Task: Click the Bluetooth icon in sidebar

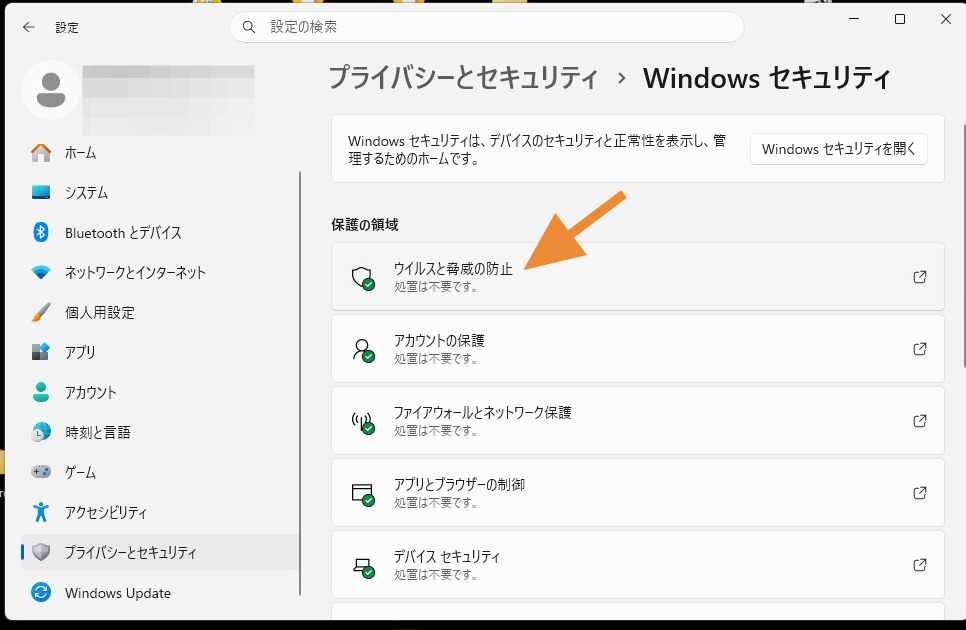Action: click(41, 232)
